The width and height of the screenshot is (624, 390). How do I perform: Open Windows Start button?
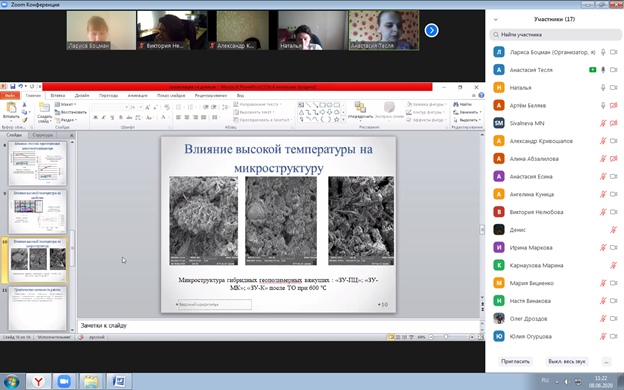tap(12, 381)
